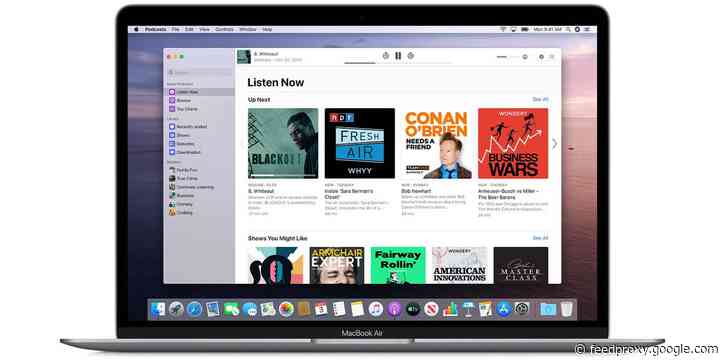Skip back 15 seconds in the player
725x363 pixels.
[x=386, y=55]
